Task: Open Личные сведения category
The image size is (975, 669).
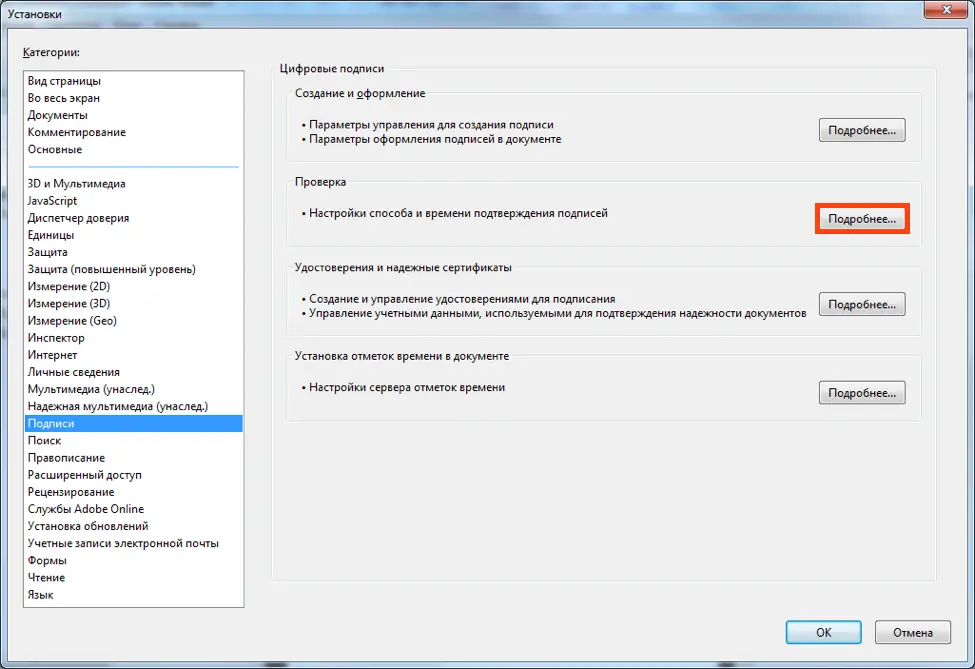Action: 74,372
